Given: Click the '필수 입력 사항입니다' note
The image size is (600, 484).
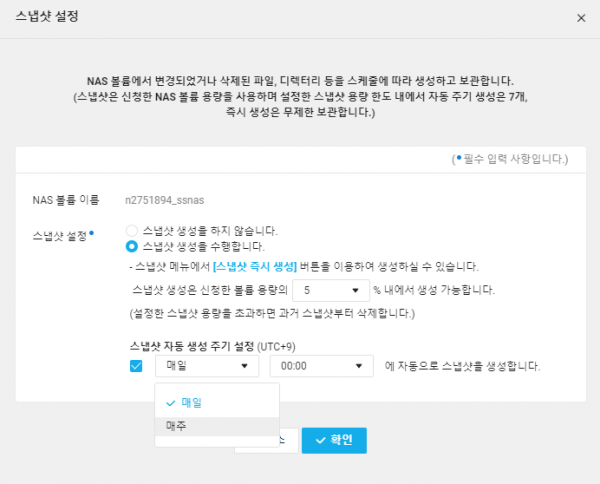Looking at the screenshot, I should click(x=510, y=159).
